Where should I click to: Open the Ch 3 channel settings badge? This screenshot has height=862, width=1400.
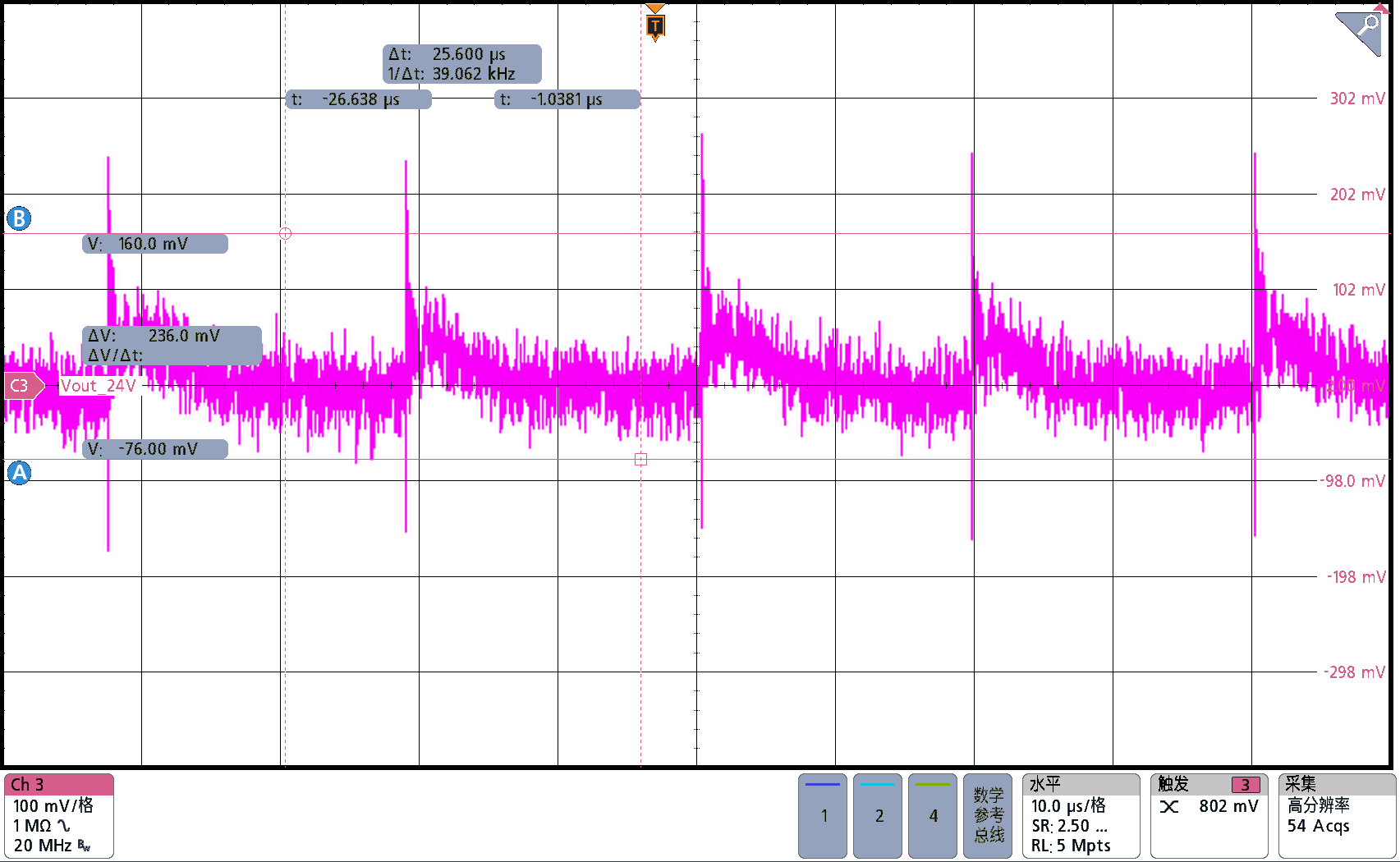[58, 816]
